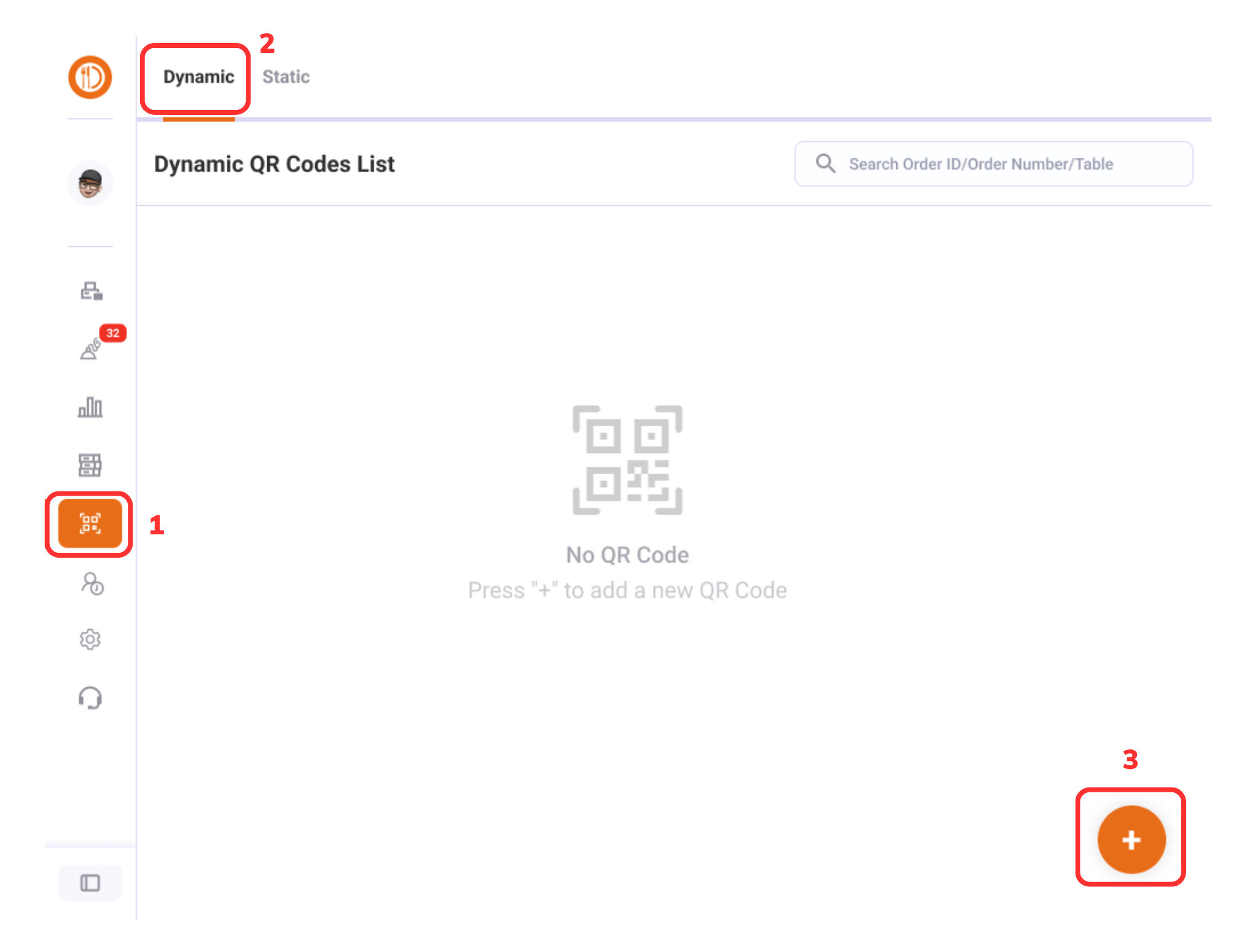Click the orange restaurant logo icon
This screenshot has height=952, width=1258.
(90, 77)
